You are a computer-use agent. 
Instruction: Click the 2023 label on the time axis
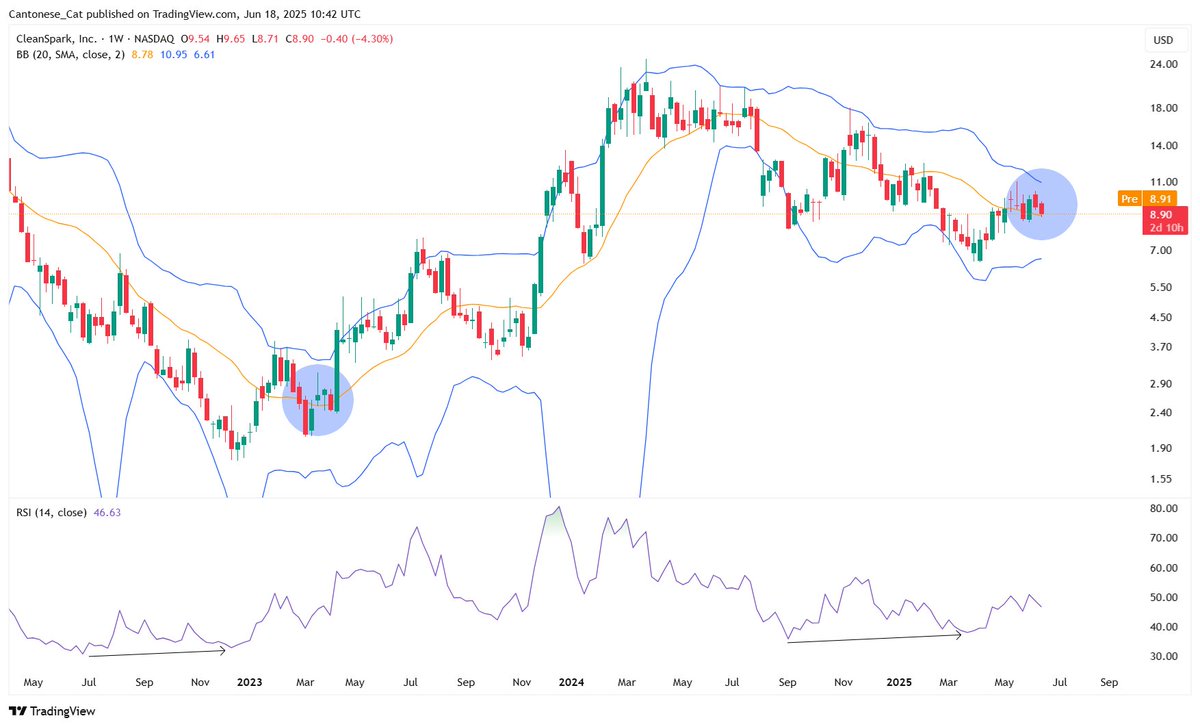[249, 681]
